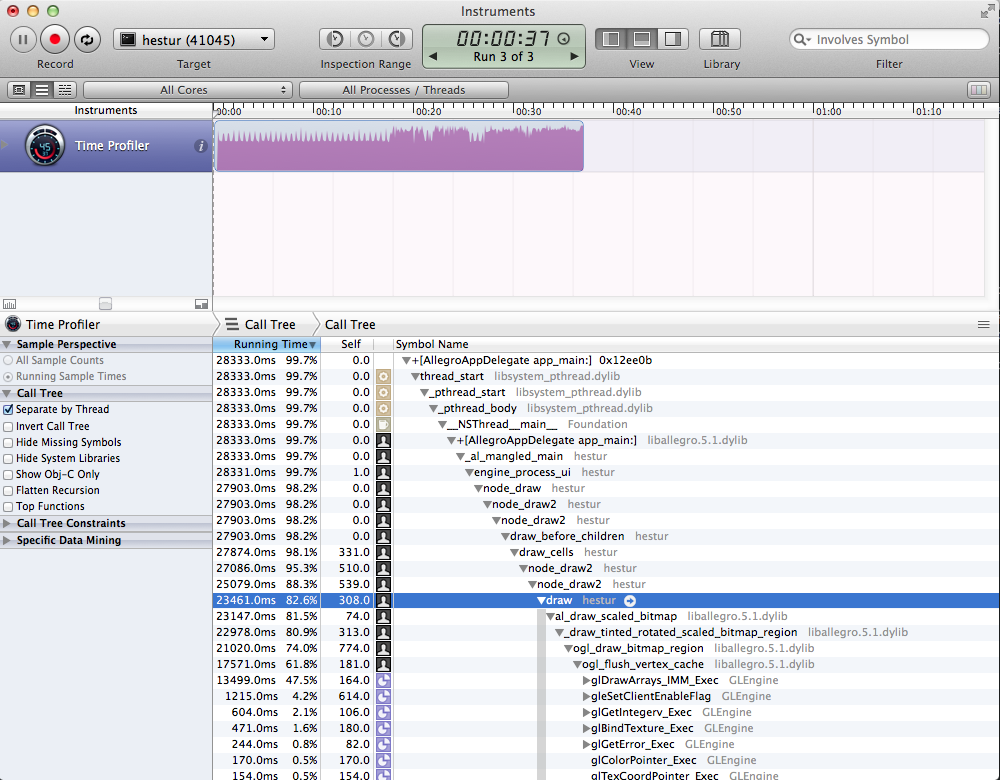Set the inspection range start marker
Image resolution: width=1000 pixels, height=780 pixels.
(x=336, y=39)
